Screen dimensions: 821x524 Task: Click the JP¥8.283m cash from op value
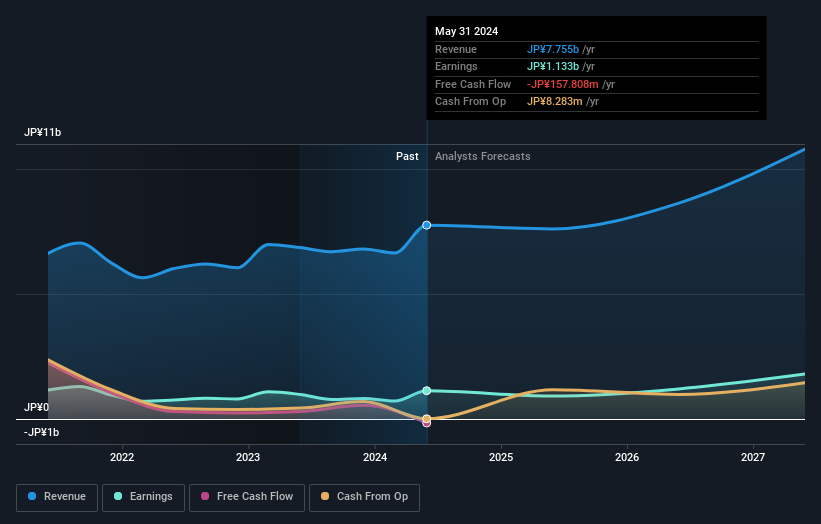554,102
